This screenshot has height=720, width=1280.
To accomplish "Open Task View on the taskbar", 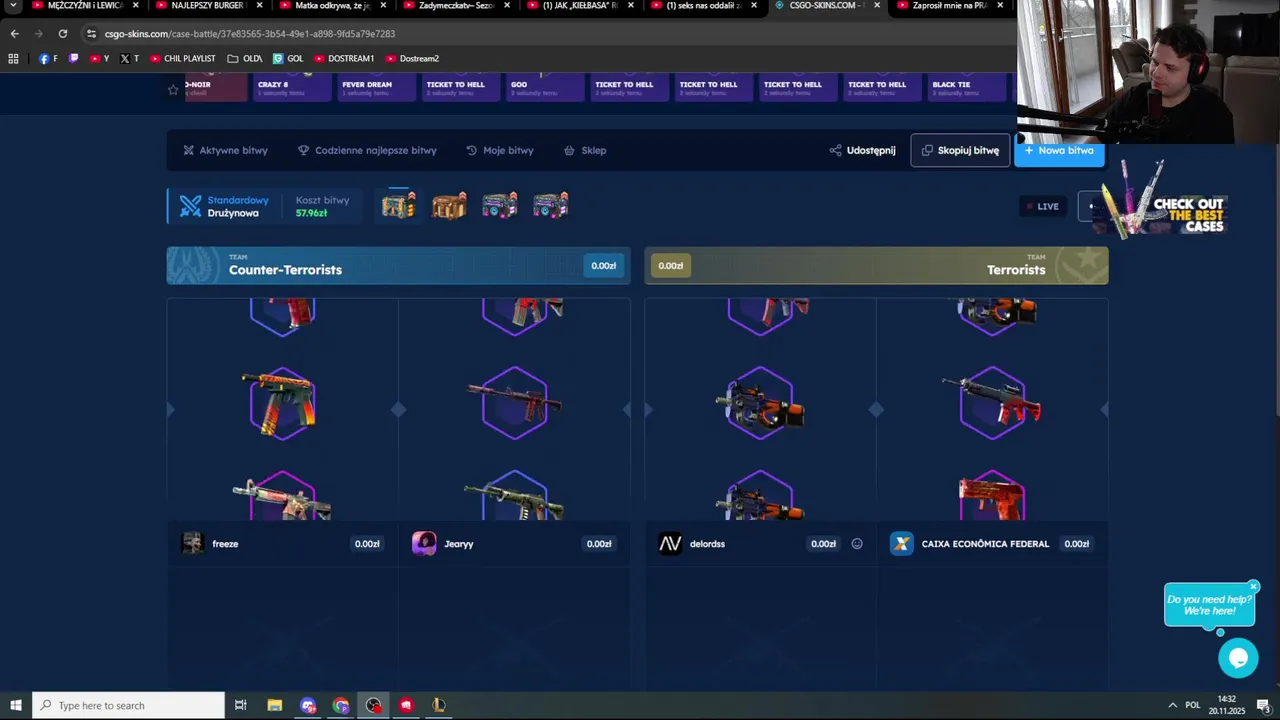I will [241, 705].
